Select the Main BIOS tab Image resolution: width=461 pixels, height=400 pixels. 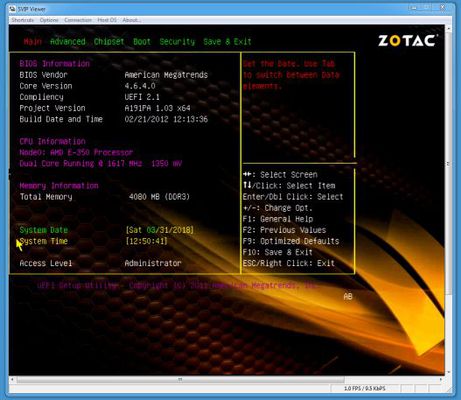33,42
